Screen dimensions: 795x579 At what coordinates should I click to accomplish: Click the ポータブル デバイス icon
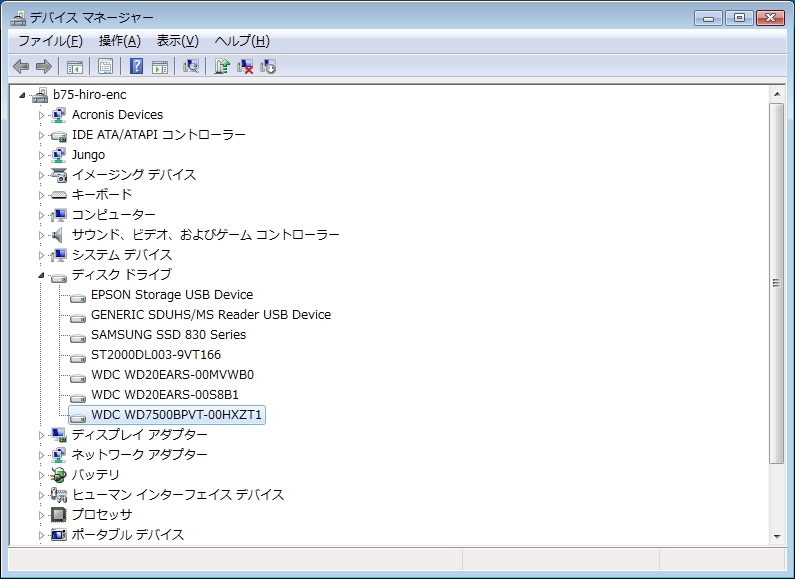59,535
